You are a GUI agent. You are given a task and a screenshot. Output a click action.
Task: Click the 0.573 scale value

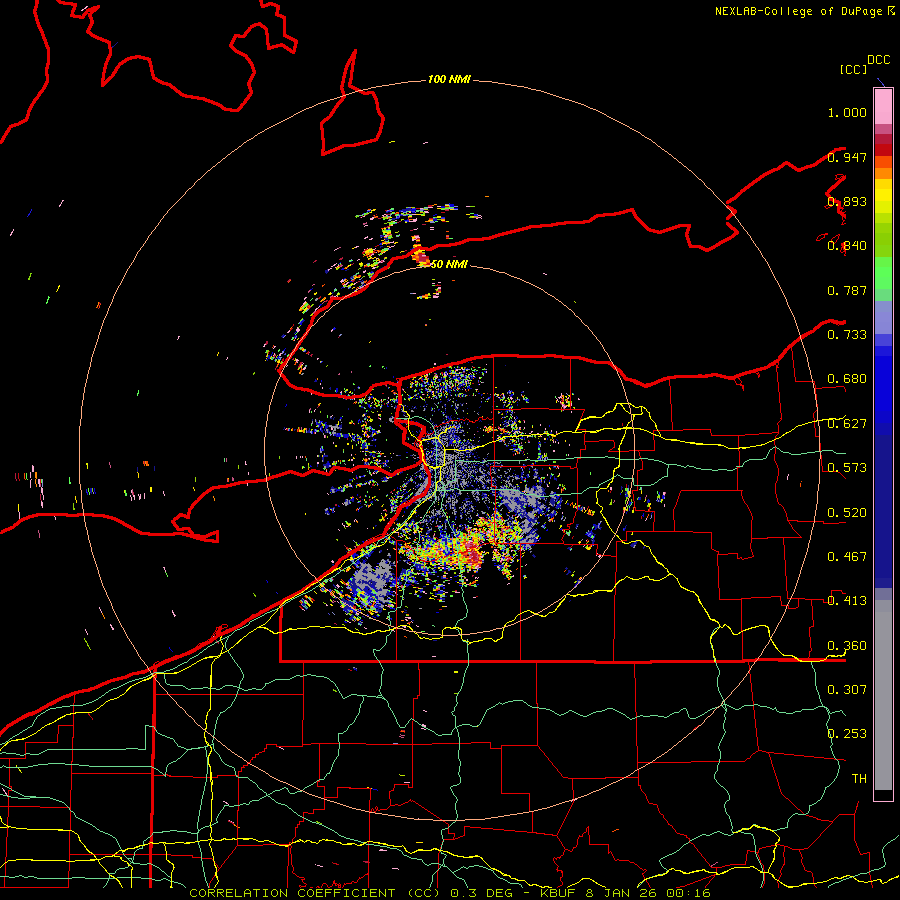pos(847,468)
